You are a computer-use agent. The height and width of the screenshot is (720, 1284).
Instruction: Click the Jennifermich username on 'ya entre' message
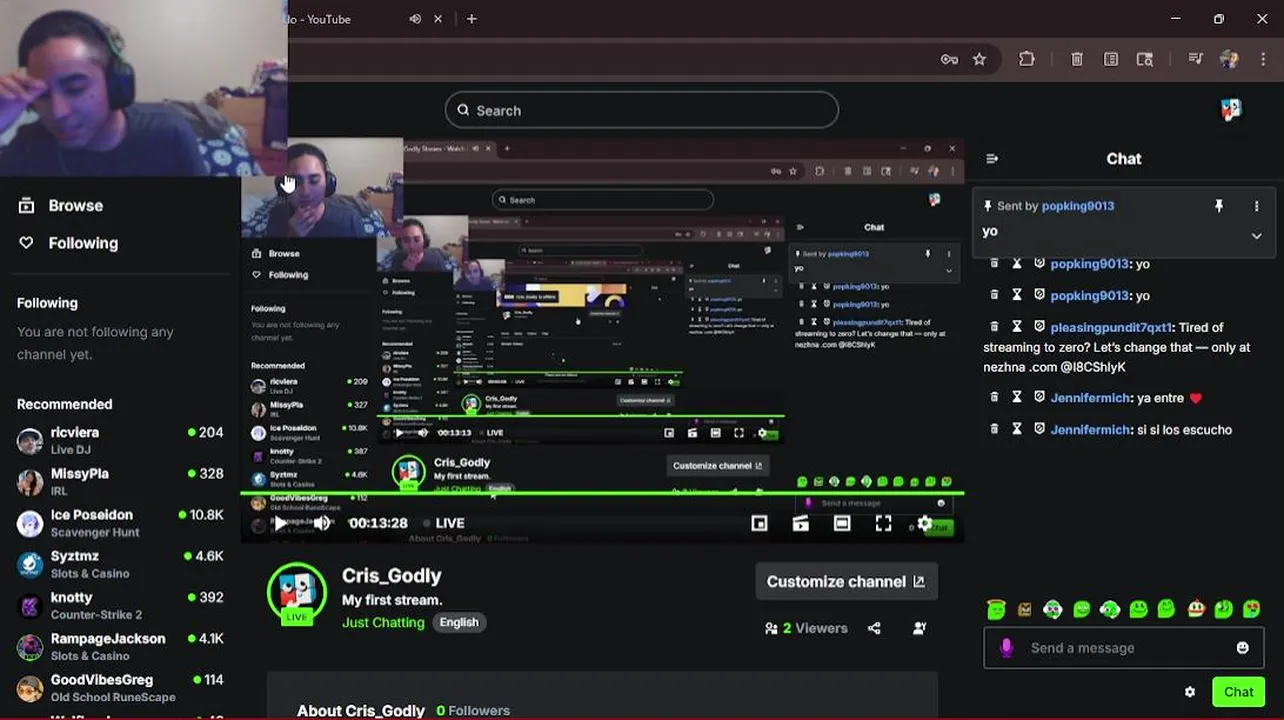1090,398
